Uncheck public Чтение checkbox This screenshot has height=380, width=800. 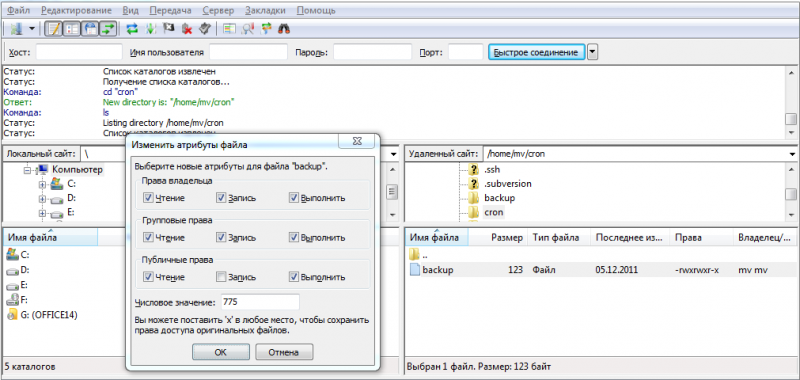(148, 277)
